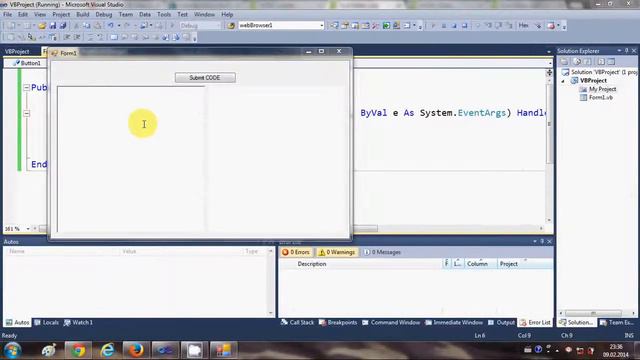Open the Help menu
Viewport: 640px width, 360px height.
click(x=227, y=14)
